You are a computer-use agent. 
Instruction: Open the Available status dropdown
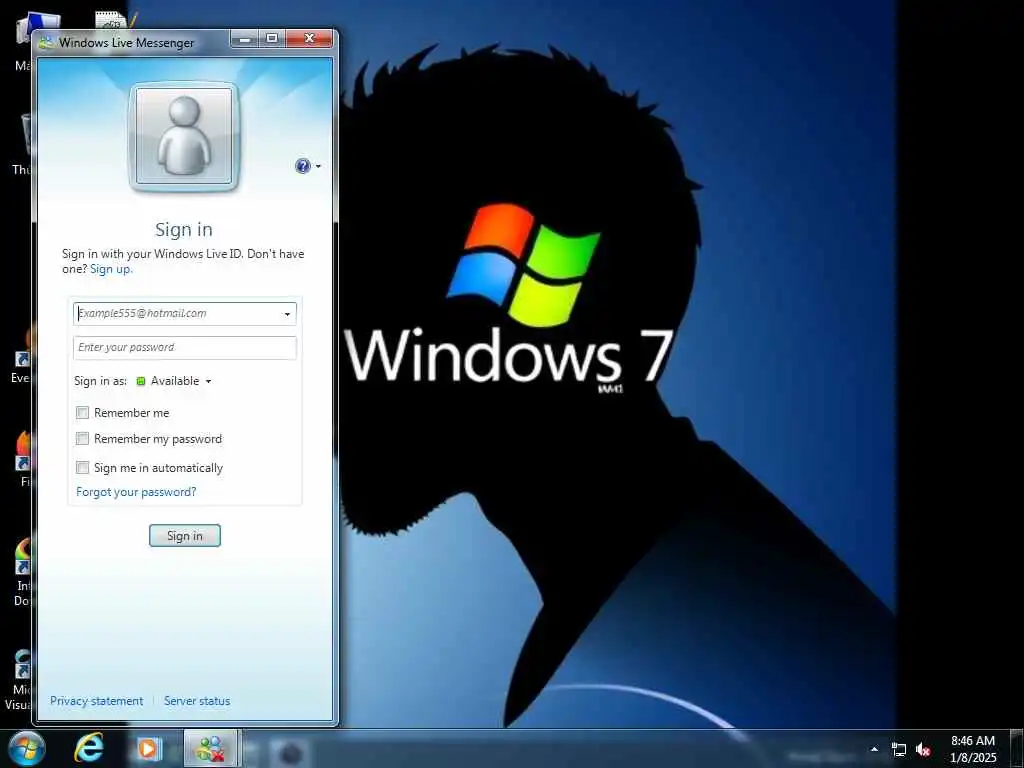(x=174, y=381)
